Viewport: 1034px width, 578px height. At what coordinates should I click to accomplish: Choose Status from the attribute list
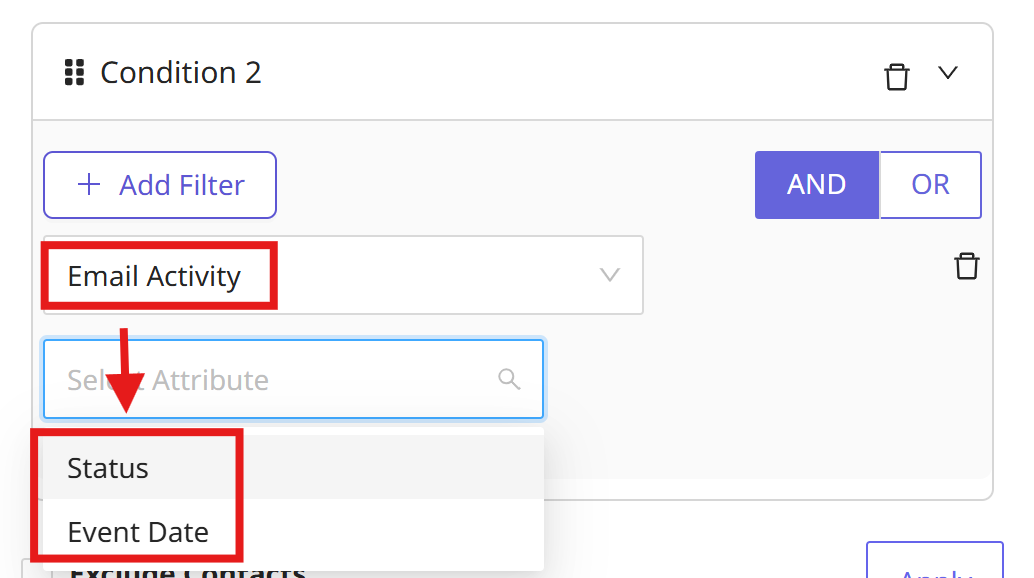108,468
